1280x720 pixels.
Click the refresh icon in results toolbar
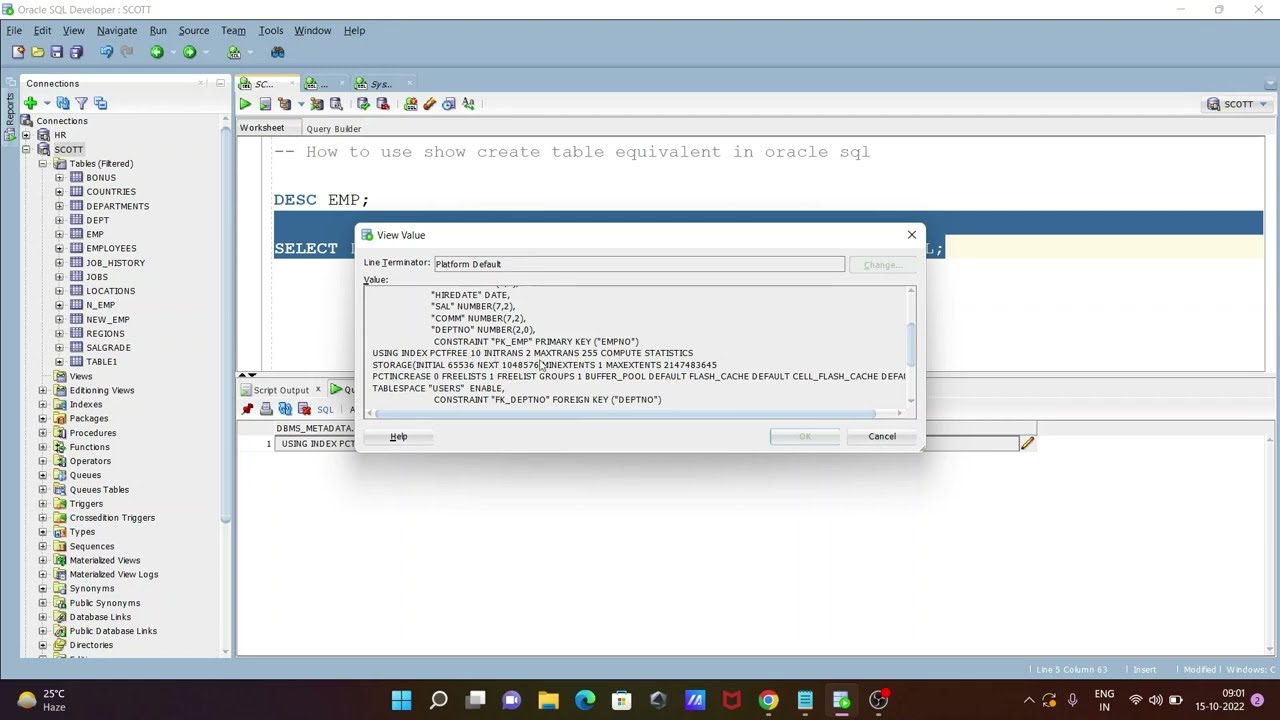(285, 409)
